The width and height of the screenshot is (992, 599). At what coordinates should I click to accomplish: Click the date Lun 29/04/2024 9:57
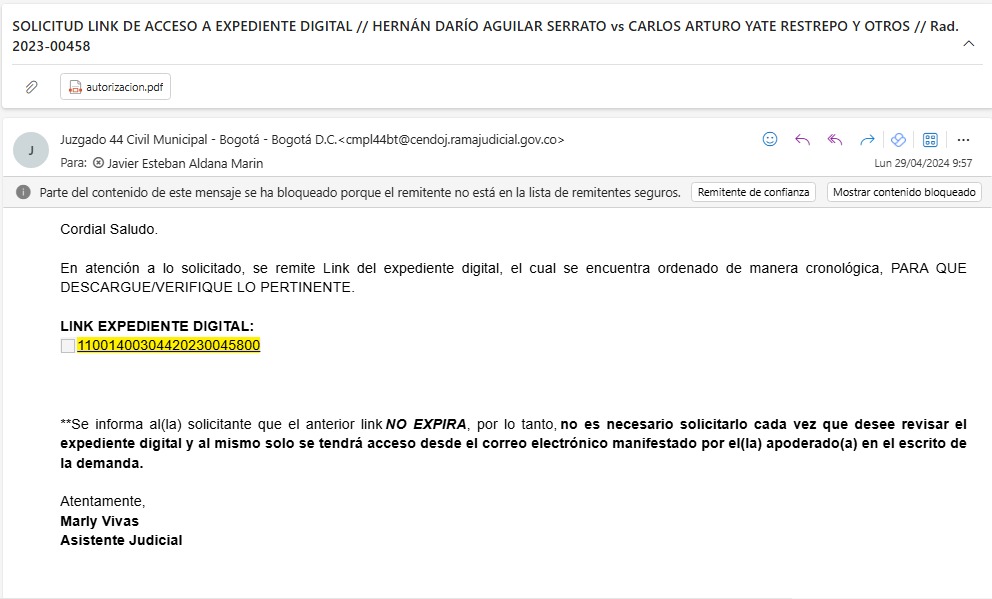[x=923, y=163]
